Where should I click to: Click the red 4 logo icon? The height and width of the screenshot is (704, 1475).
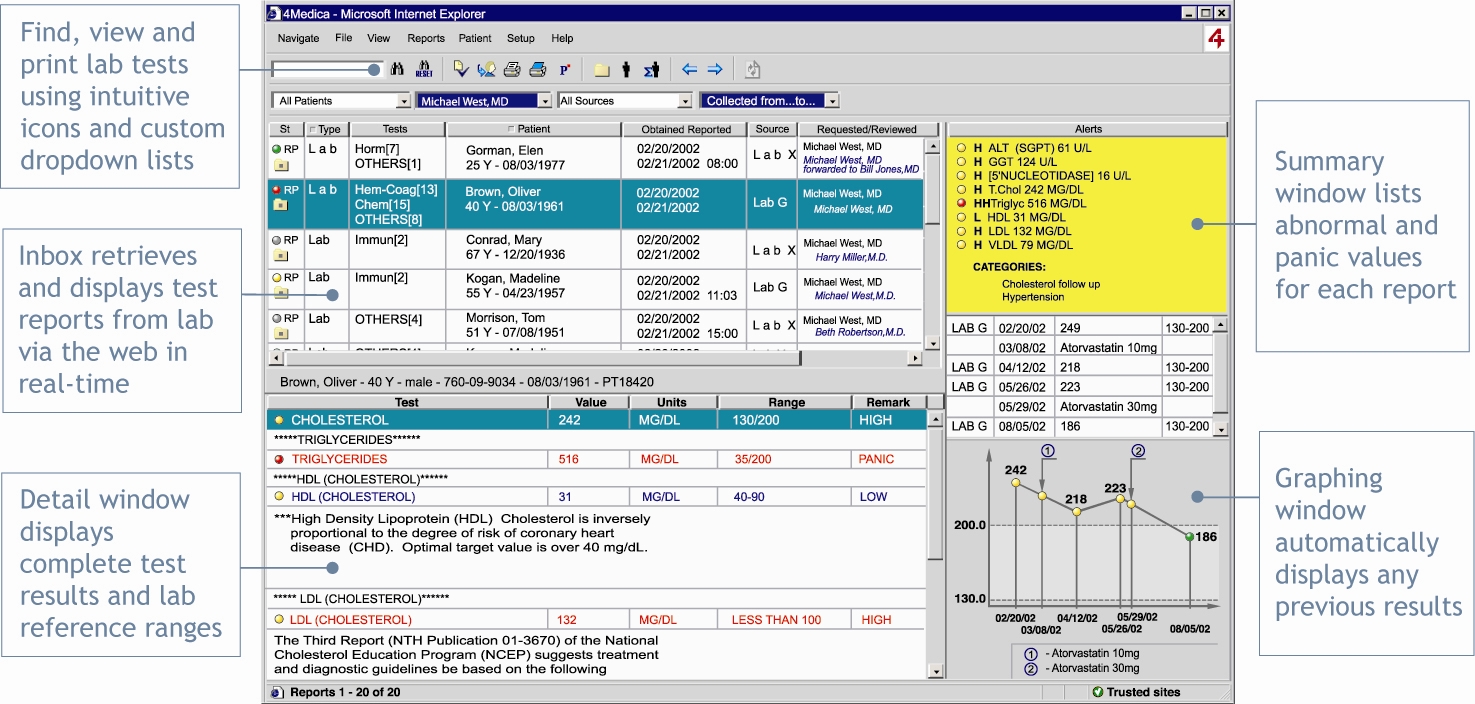coord(1216,39)
